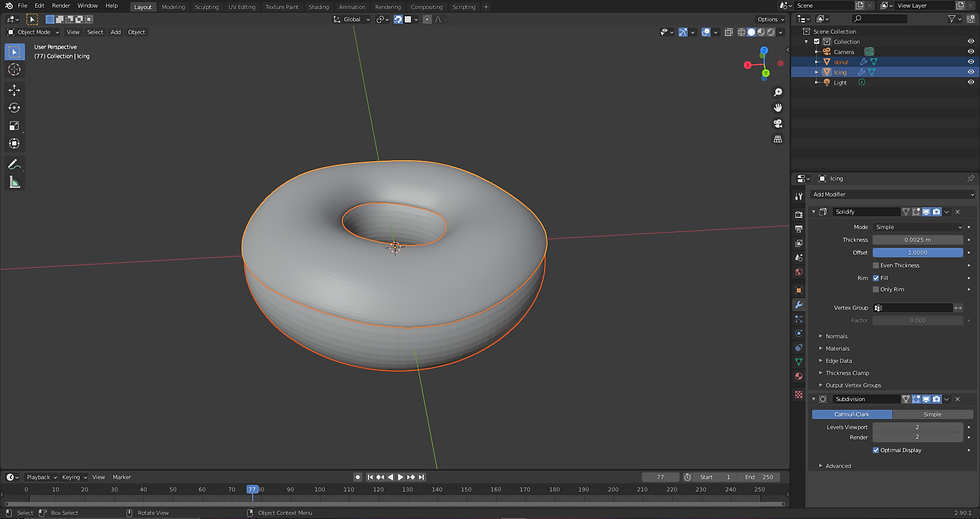Select the Cursor tool in the toolbar
Viewport: 980px width, 519px height.
(14, 69)
